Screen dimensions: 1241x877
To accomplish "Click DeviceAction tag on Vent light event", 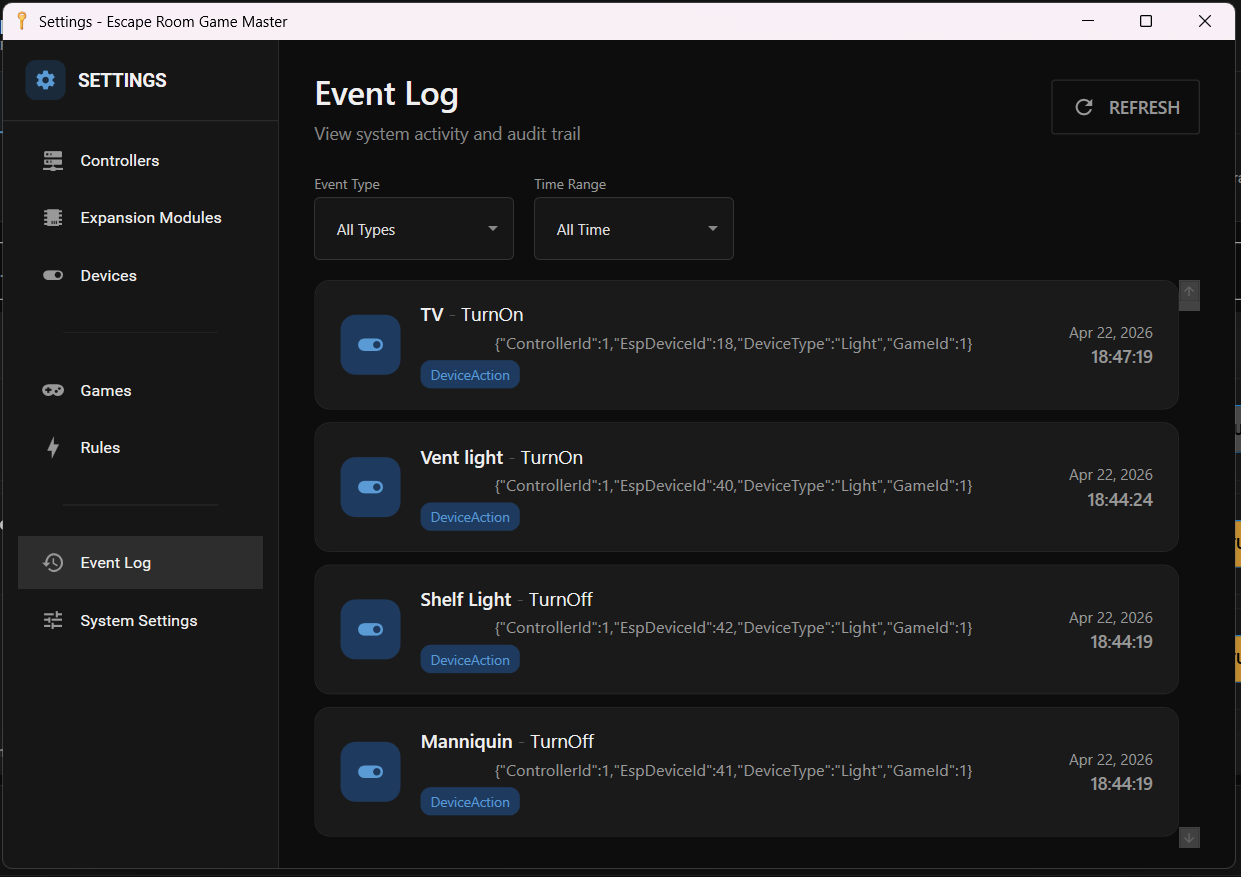I will tap(470, 517).
